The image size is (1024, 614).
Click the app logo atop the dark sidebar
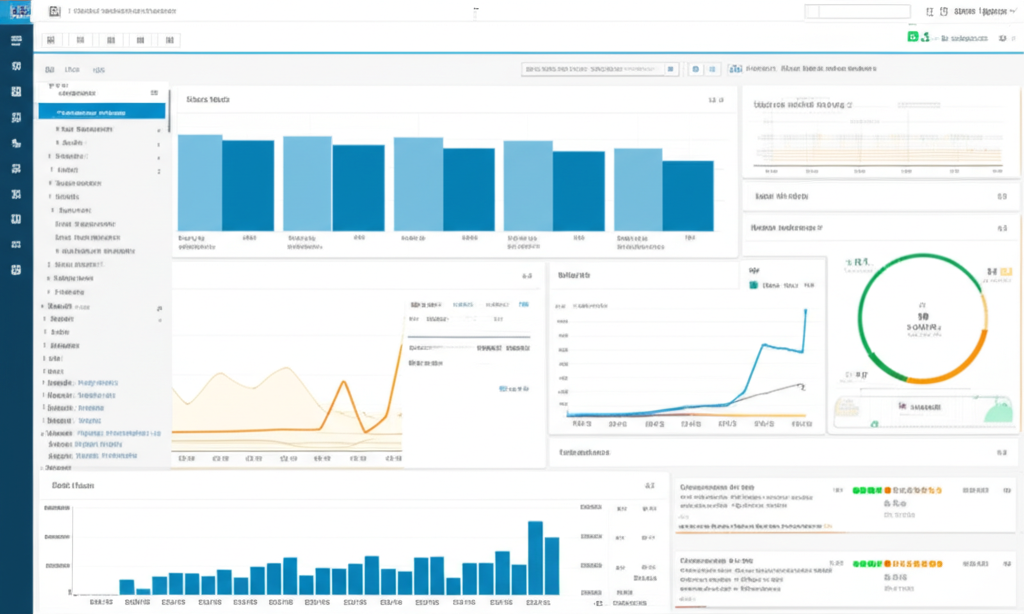click(x=15, y=12)
